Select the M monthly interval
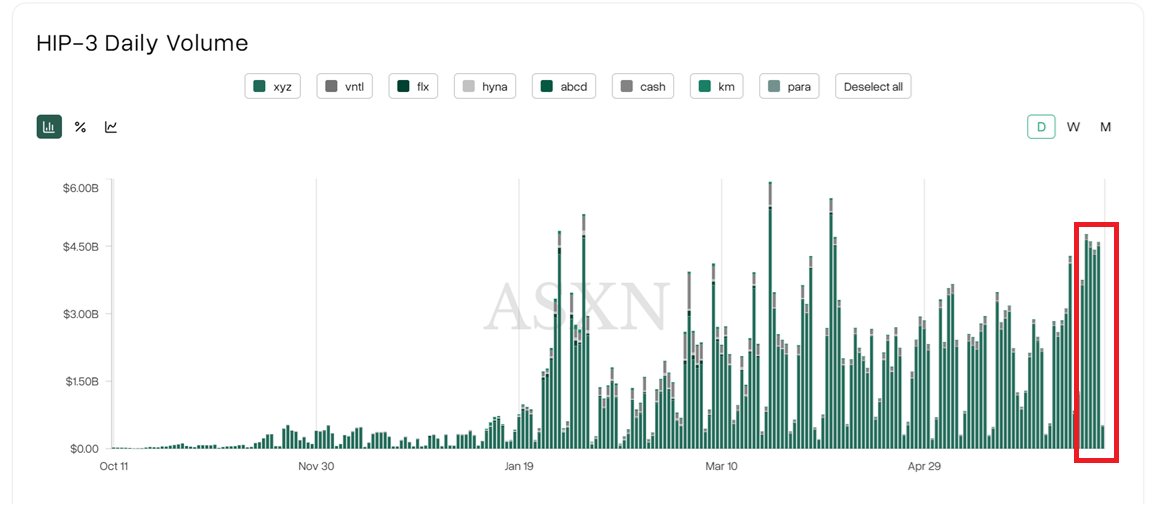Screen dimensions: 1153x530 (1105, 127)
